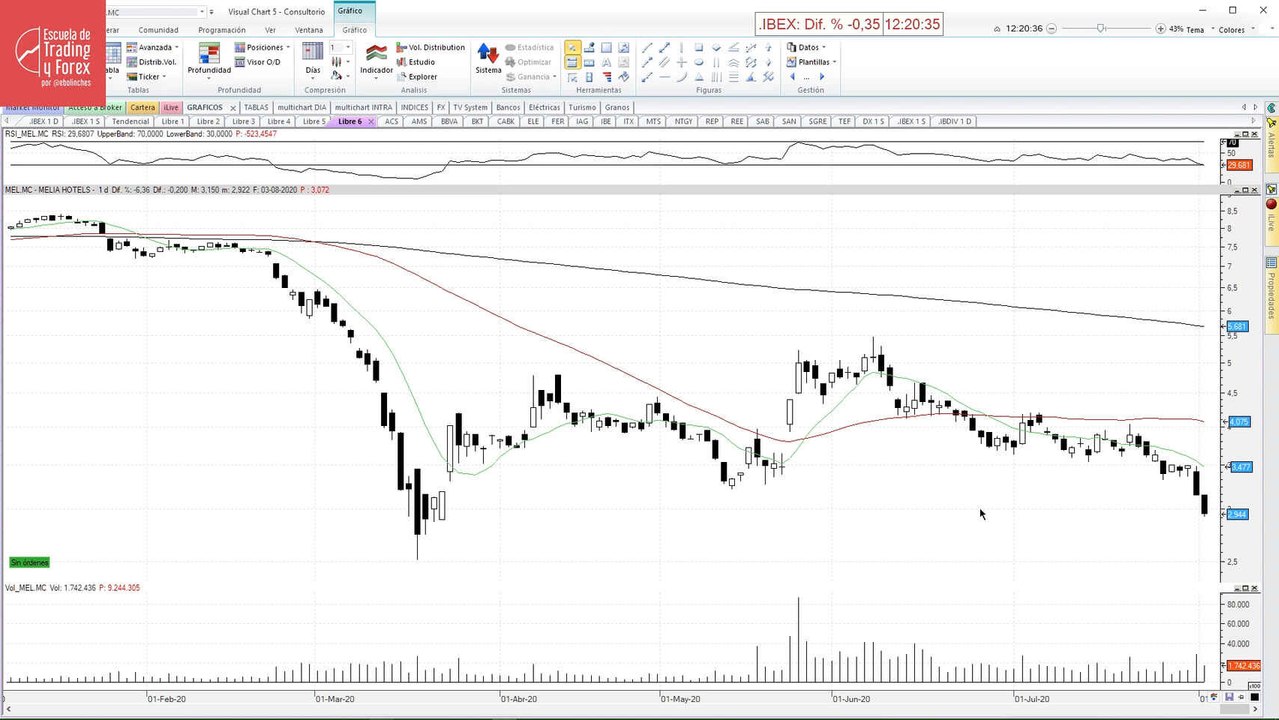Open the Estudio analysis tool

pyautogui.click(x=415, y=62)
